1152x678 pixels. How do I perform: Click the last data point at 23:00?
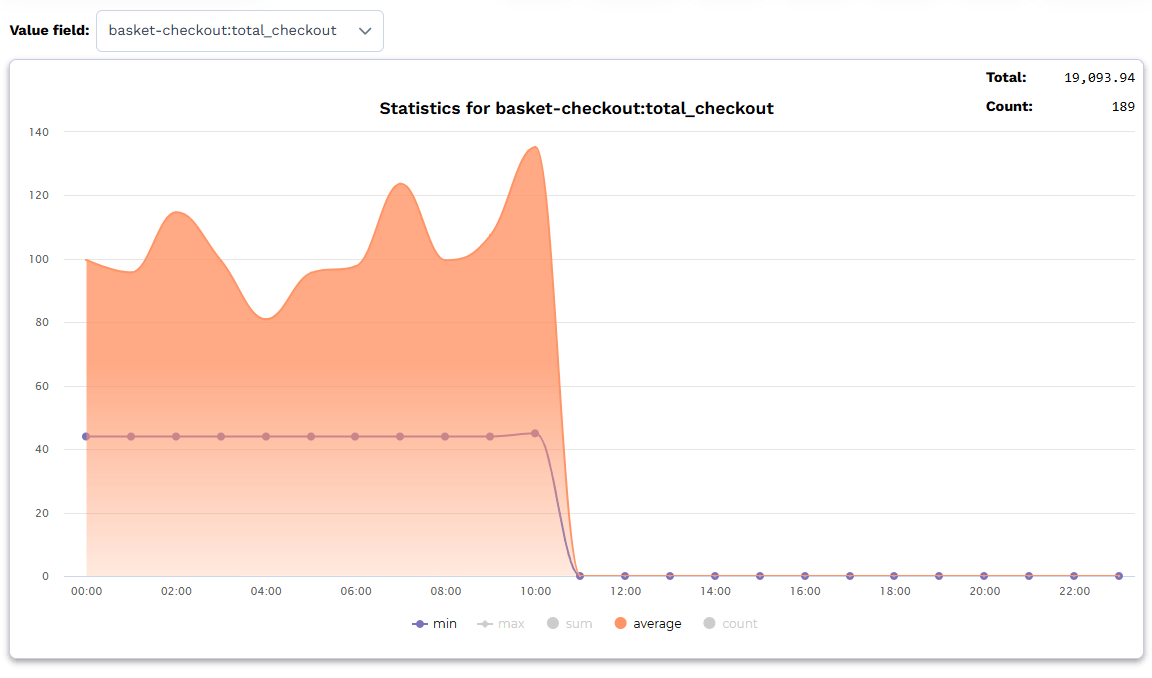click(1119, 576)
